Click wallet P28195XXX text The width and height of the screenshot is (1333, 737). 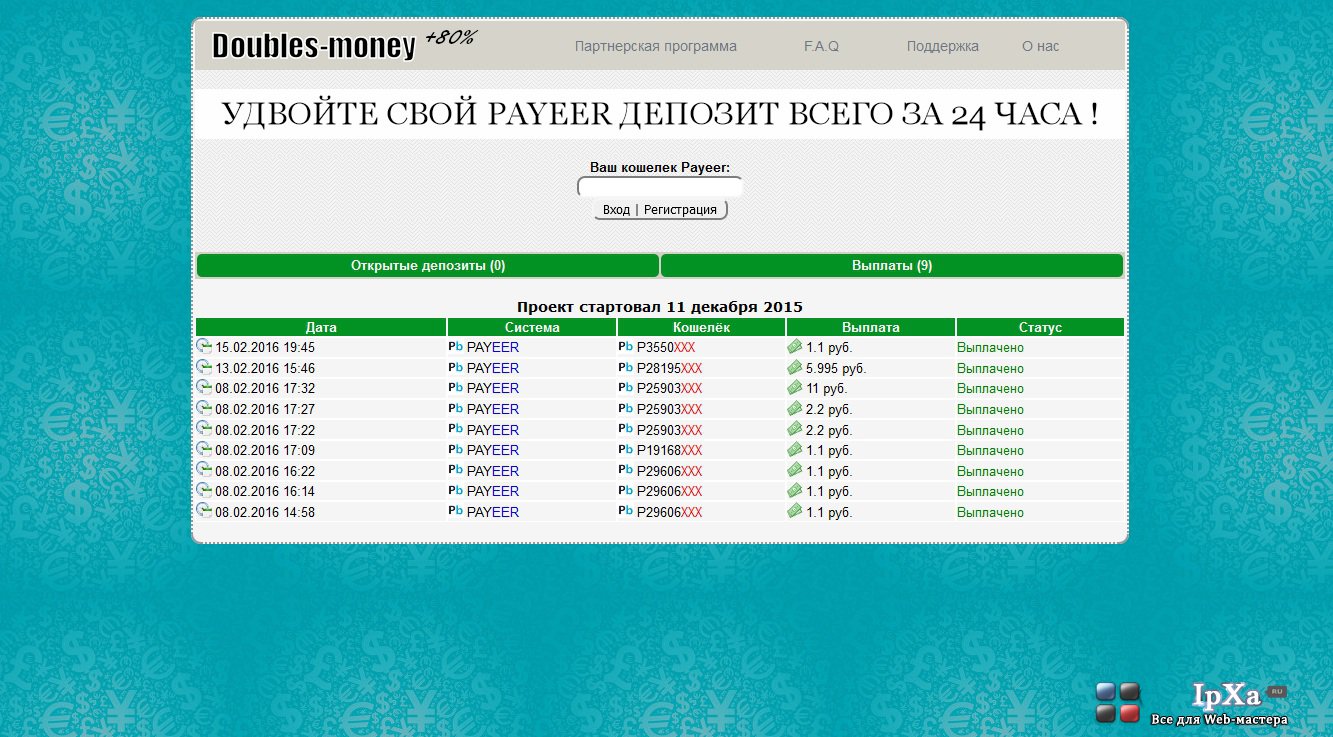(x=669, y=368)
